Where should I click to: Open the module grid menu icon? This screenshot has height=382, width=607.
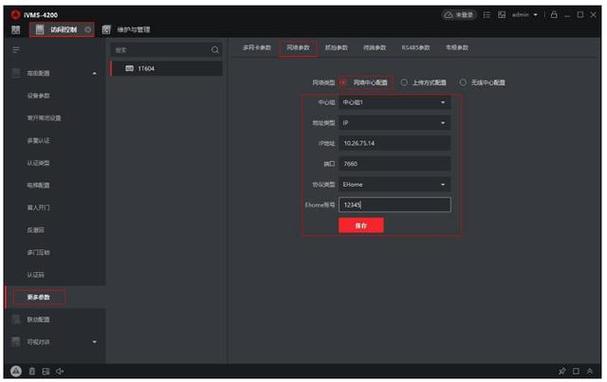coord(16,30)
